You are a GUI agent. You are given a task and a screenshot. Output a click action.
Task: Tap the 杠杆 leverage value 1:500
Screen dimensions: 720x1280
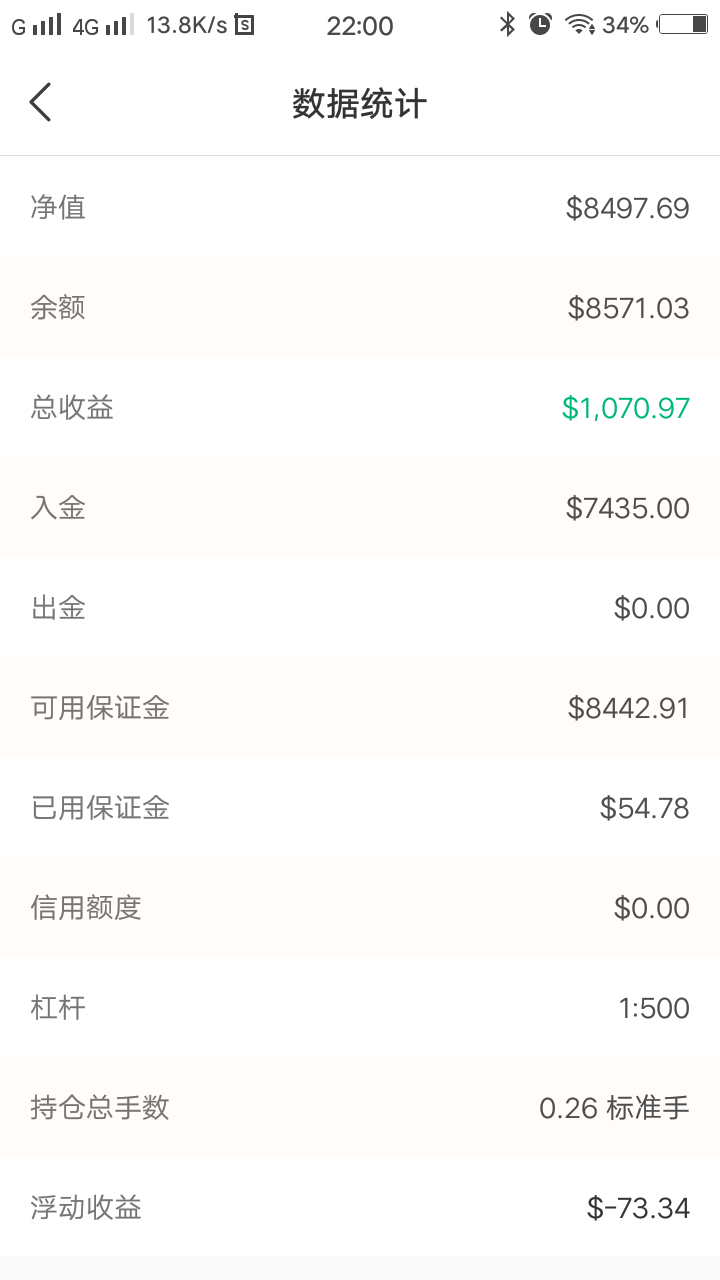click(x=654, y=1008)
